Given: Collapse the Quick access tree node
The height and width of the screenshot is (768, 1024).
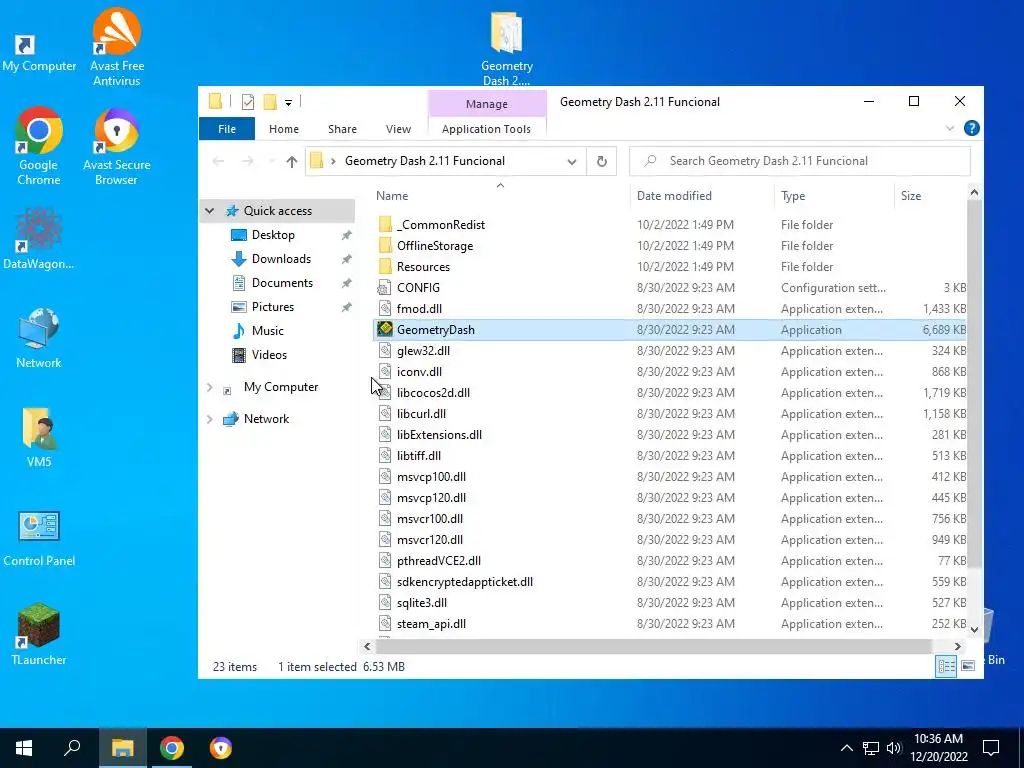Looking at the screenshot, I should (210, 211).
